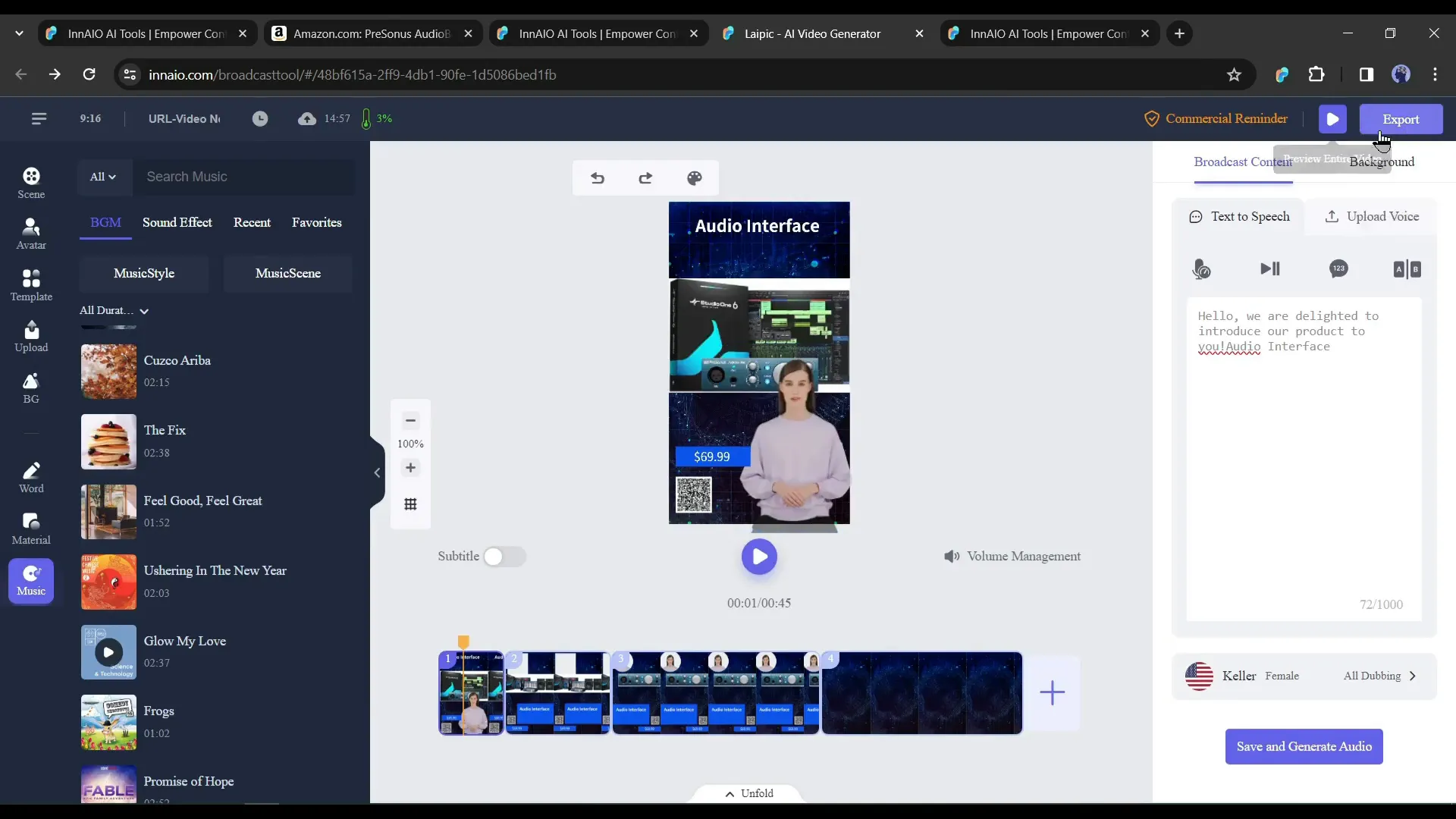Click the Export button in top toolbar
This screenshot has width=1456, height=819.
(1401, 118)
